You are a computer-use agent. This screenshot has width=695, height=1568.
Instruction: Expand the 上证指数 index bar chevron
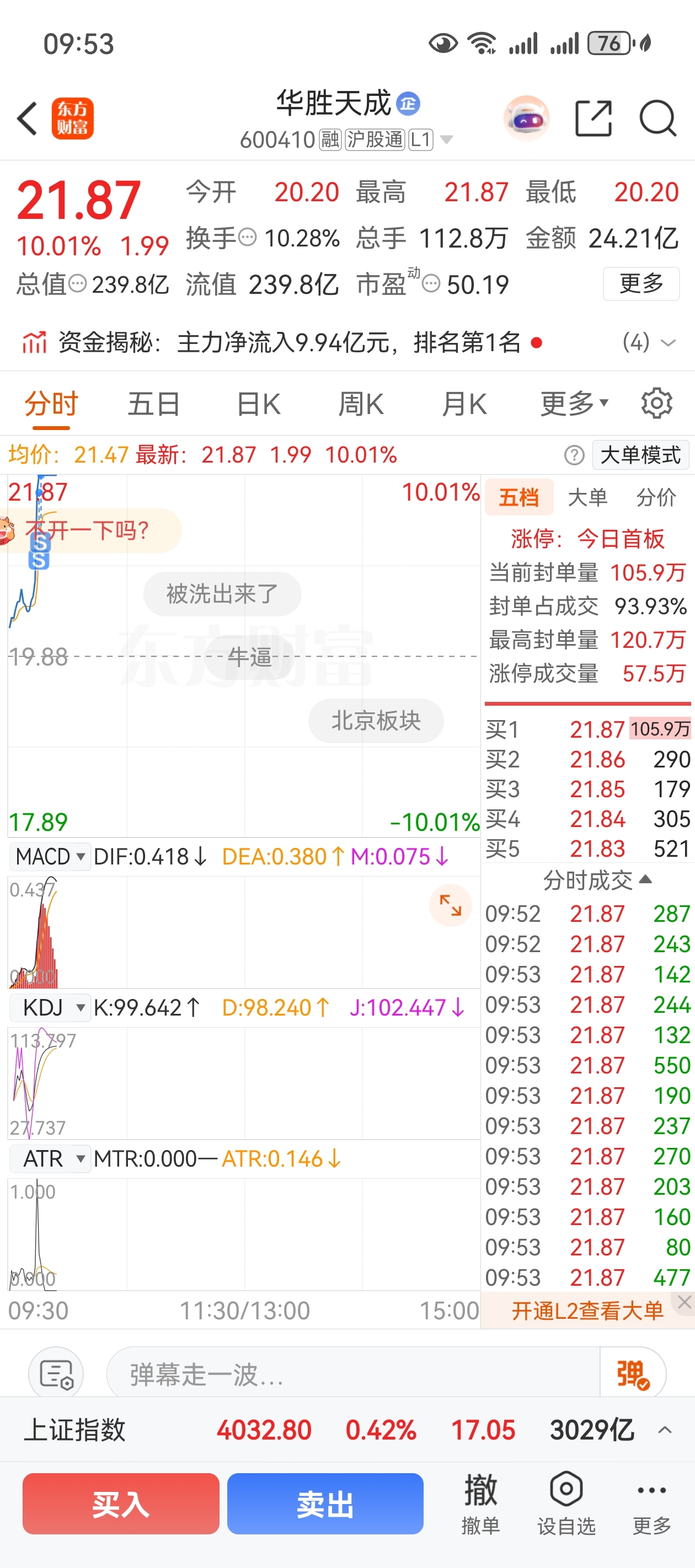[665, 1430]
